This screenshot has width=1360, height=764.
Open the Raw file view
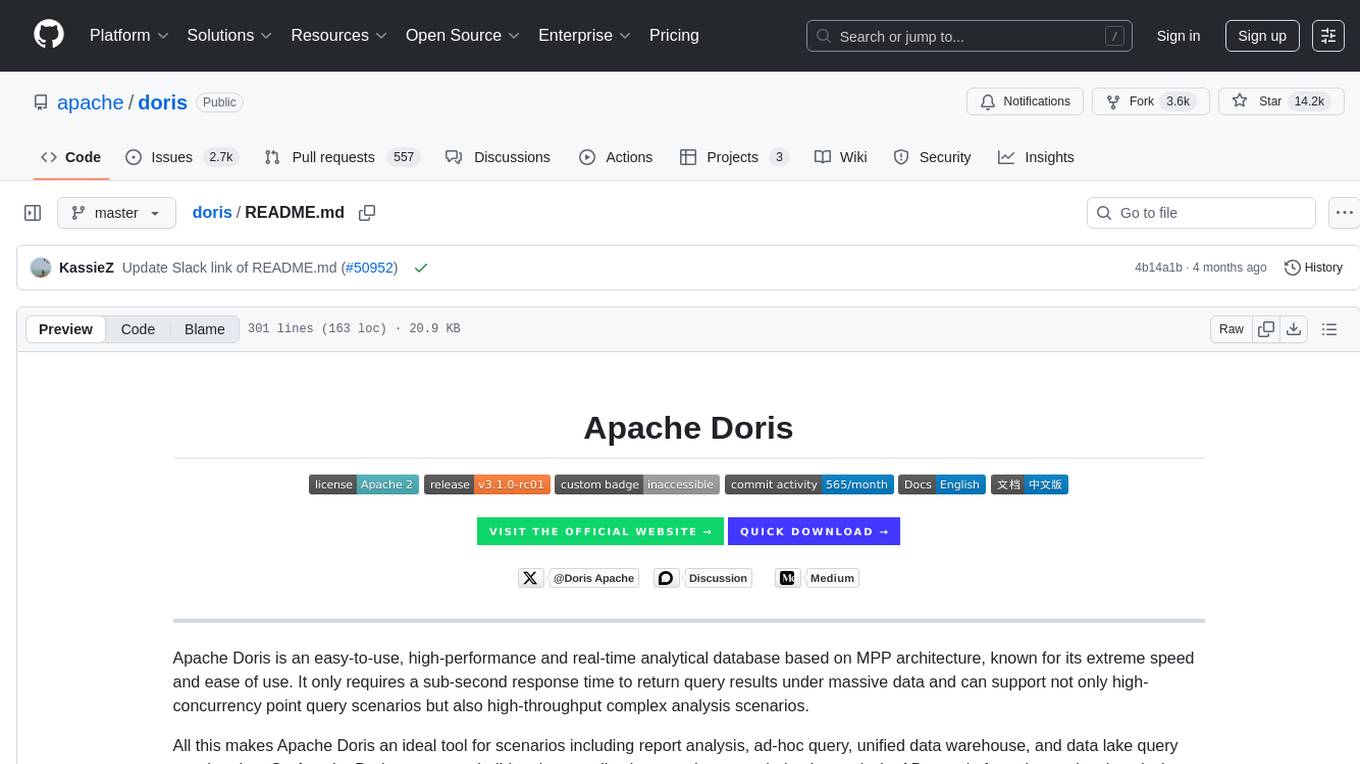coord(1231,329)
